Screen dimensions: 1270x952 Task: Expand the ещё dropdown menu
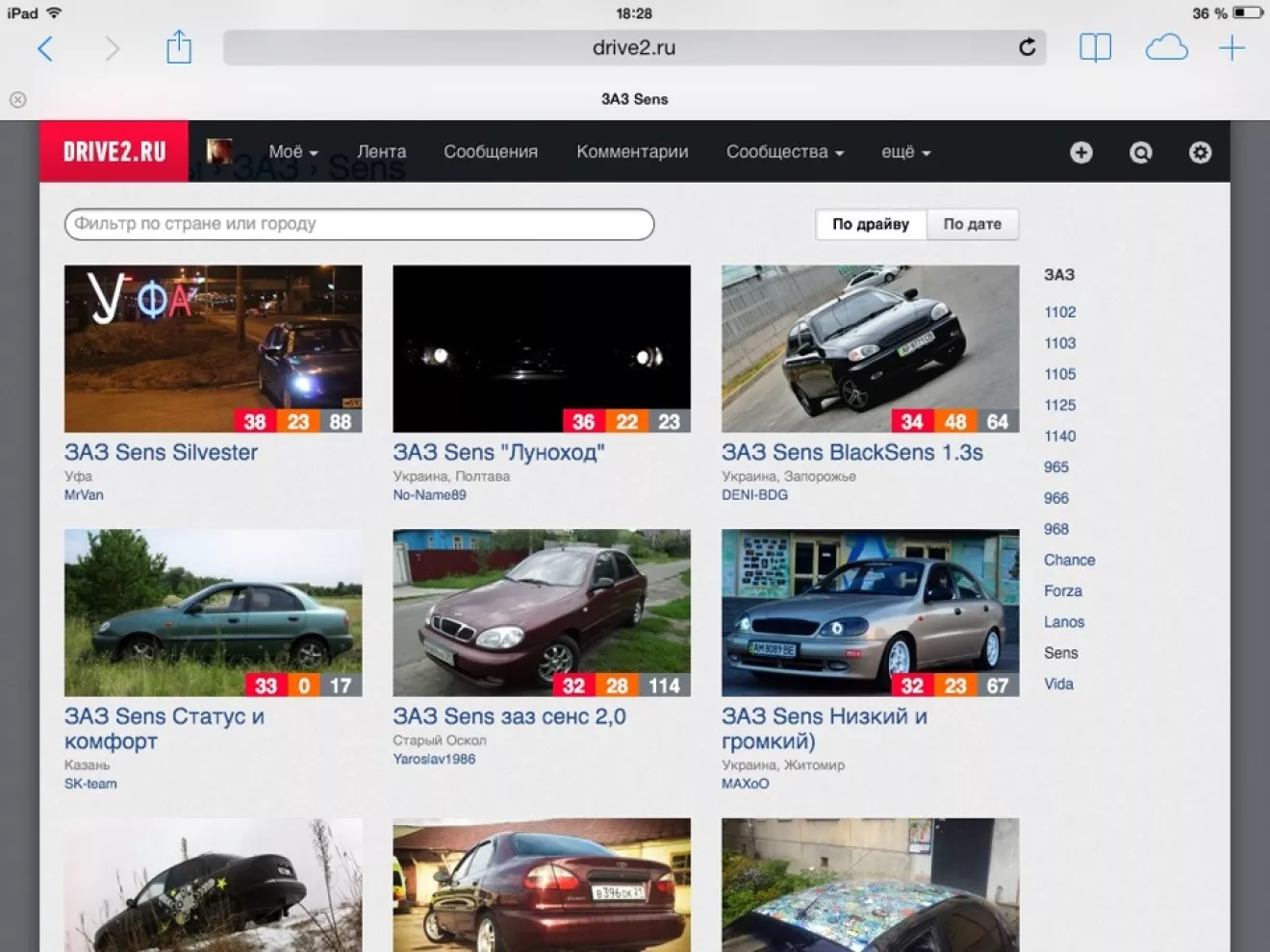pyautogui.click(x=905, y=152)
